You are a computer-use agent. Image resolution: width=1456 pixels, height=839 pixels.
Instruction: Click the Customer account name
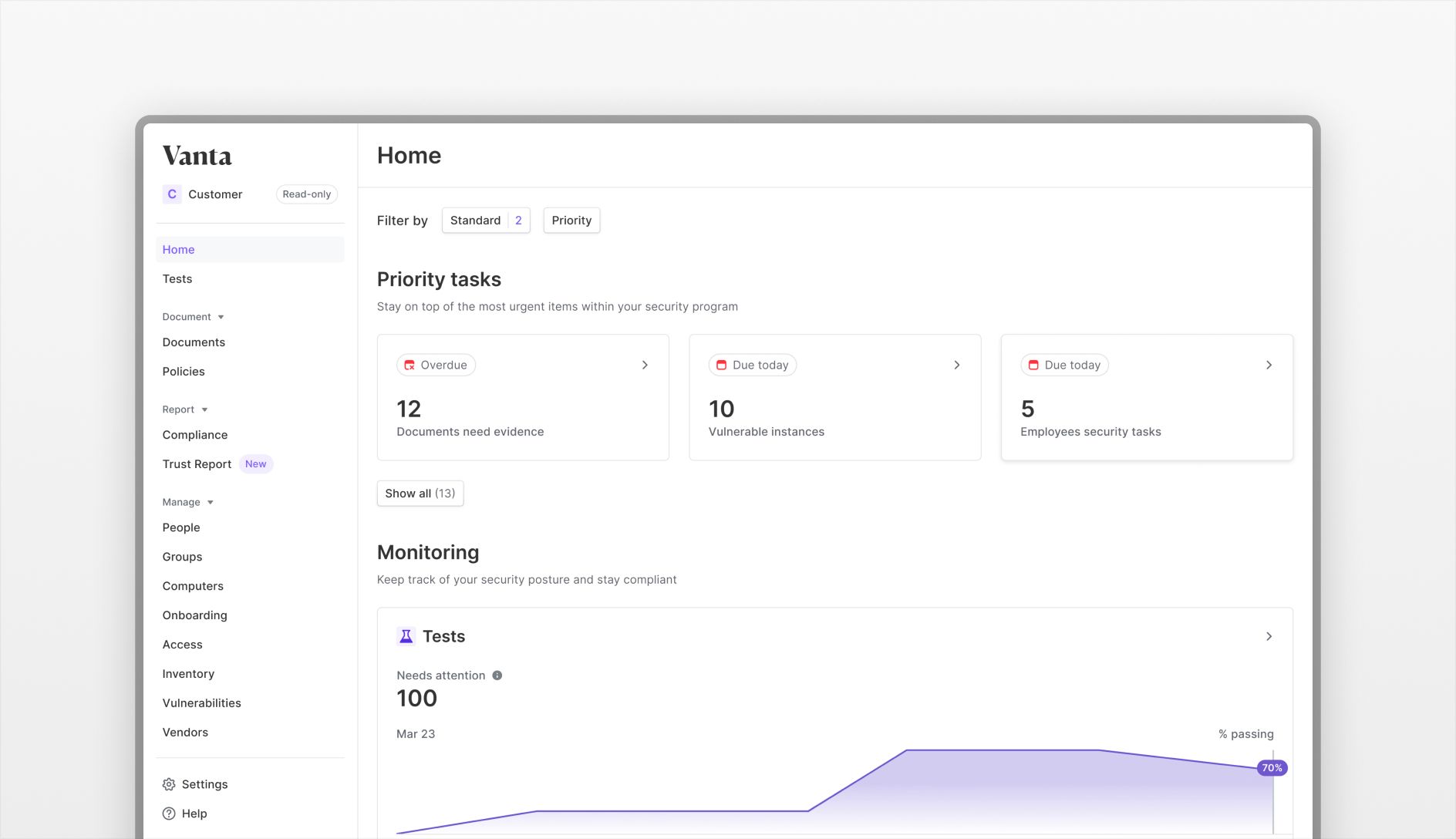(x=215, y=194)
